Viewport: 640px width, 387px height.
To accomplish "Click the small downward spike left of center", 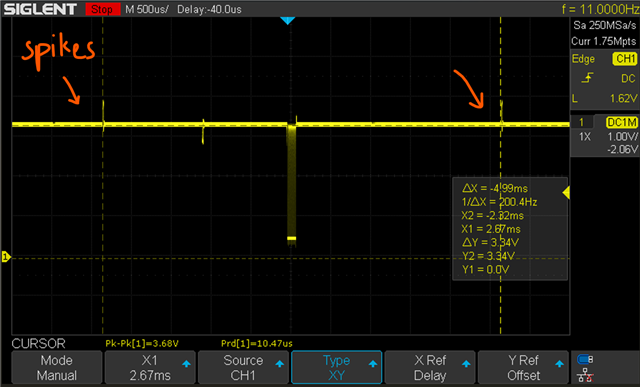I will click(203, 133).
